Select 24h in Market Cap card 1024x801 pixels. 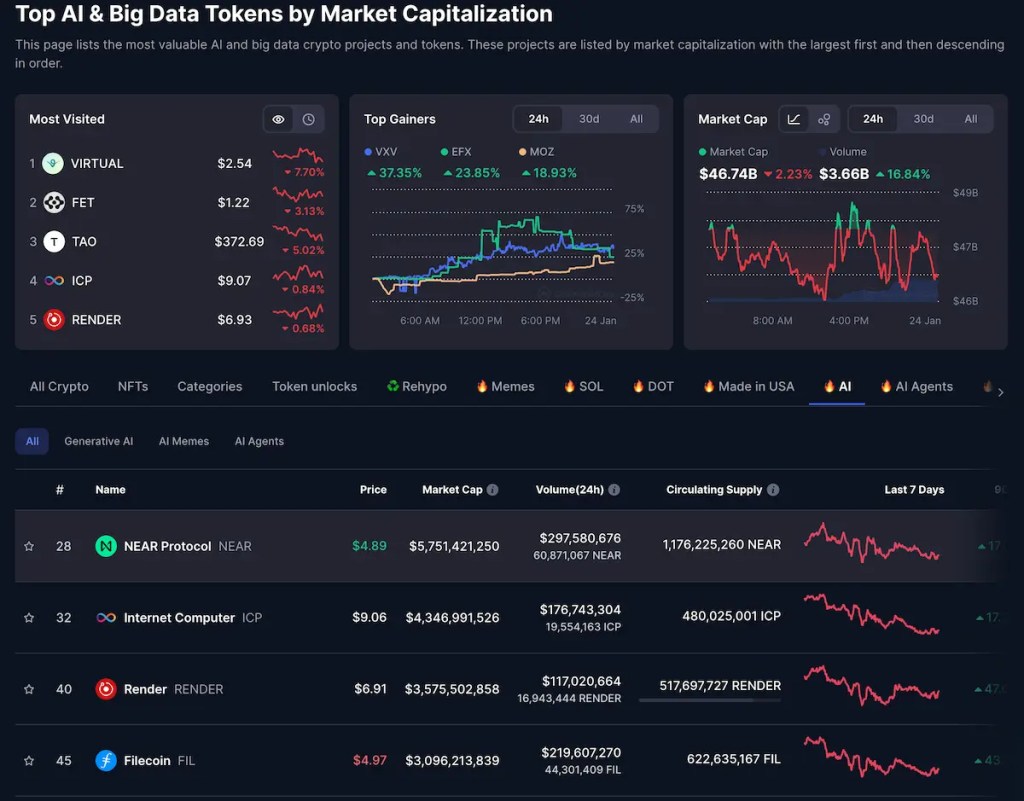tap(872, 119)
